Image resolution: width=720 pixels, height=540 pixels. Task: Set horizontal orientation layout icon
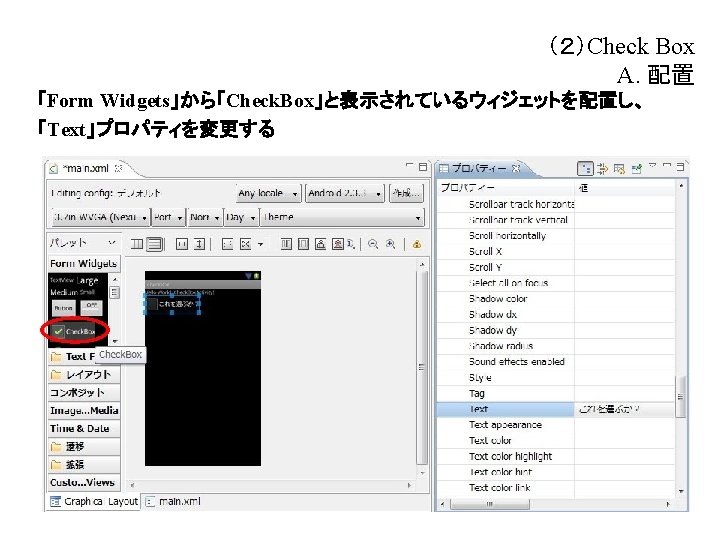click(137, 244)
